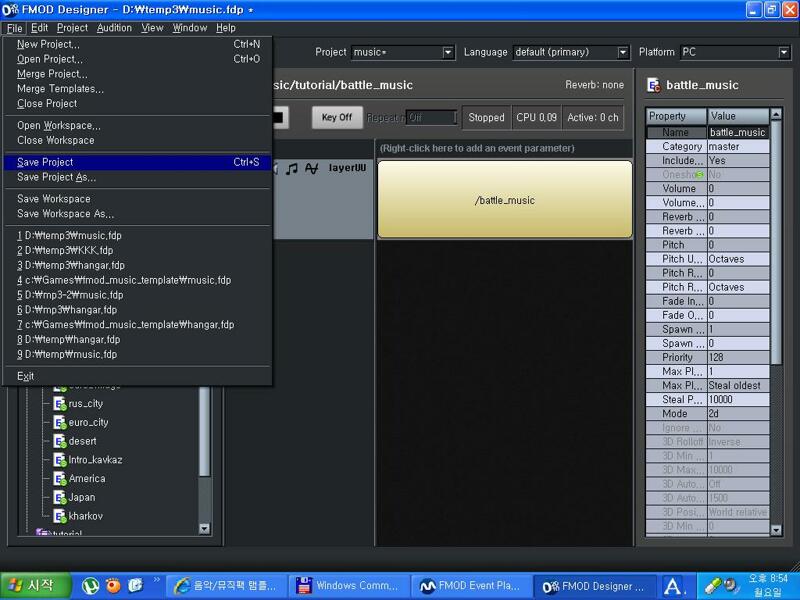Open recent file 2 D:\temp3\KKK.fdp

(137, 251)
